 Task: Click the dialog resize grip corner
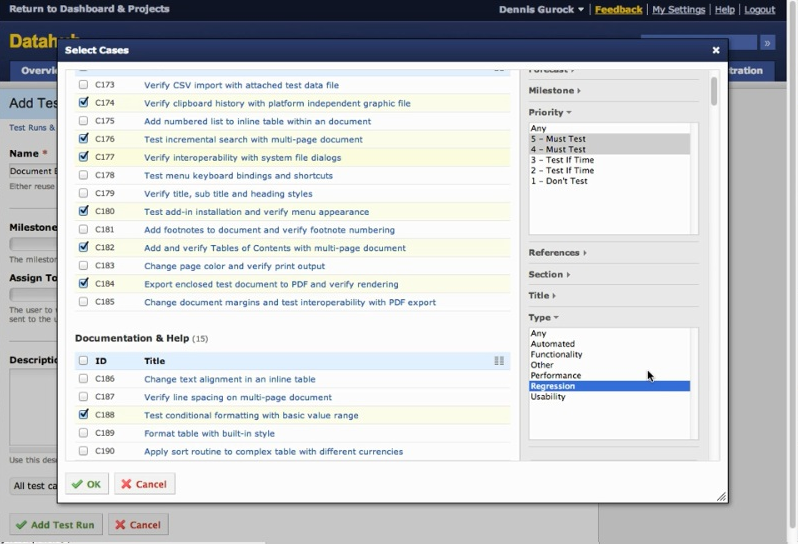pyautogui.click(x=722, y=497)
